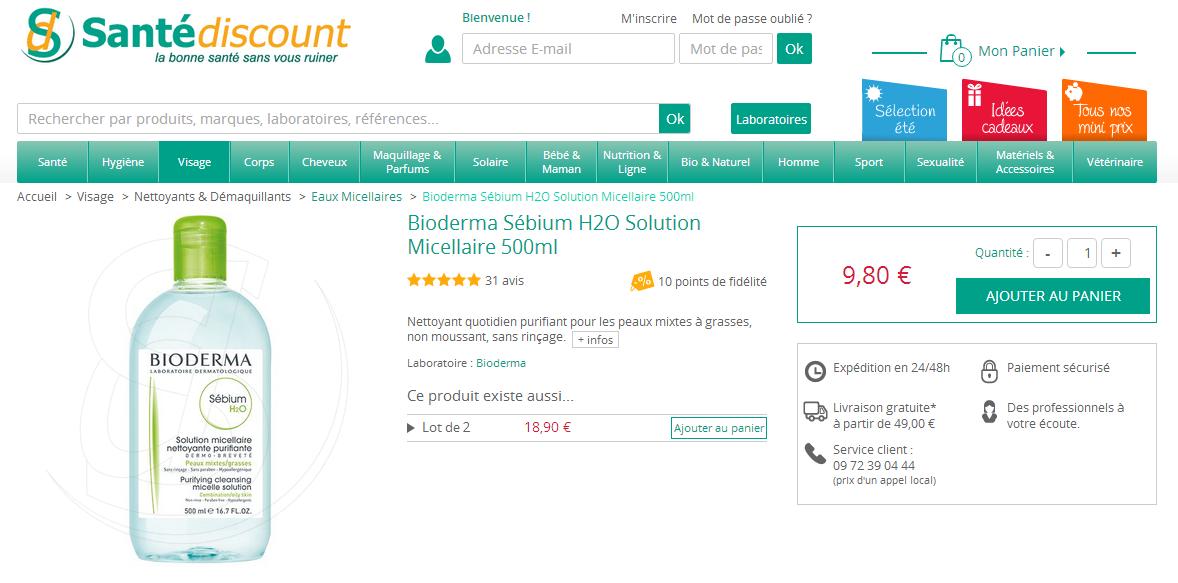Open the Eaux Micellaires breadcrumb link
The height and width of the screenshot is (583, 1178).
pyautogui.click(x=356, y=197)
